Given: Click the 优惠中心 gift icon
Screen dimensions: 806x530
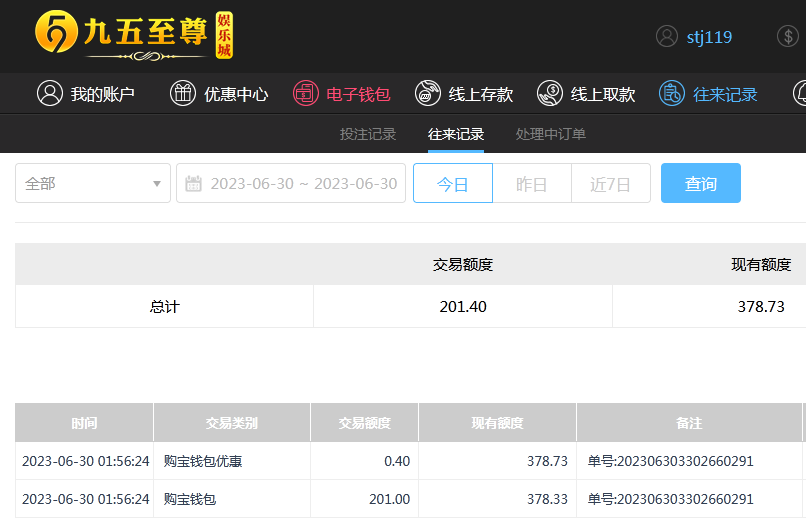Looking at the screenshot, I should [182, 94].
